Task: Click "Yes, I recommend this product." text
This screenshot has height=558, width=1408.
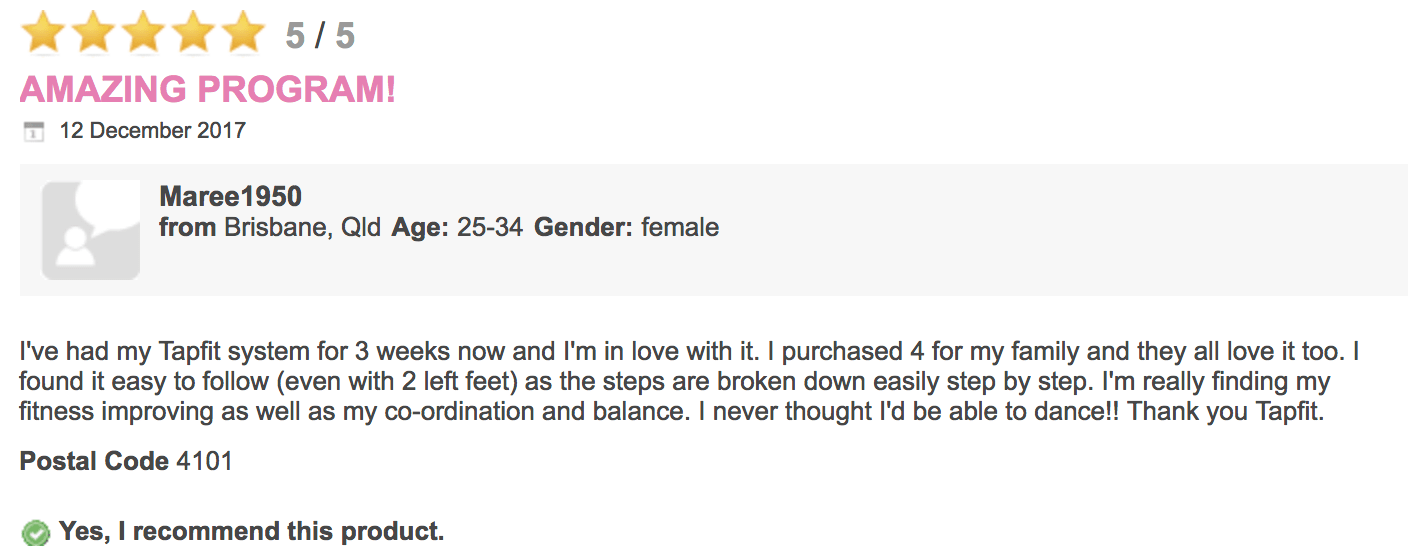Action: point(251,532)
